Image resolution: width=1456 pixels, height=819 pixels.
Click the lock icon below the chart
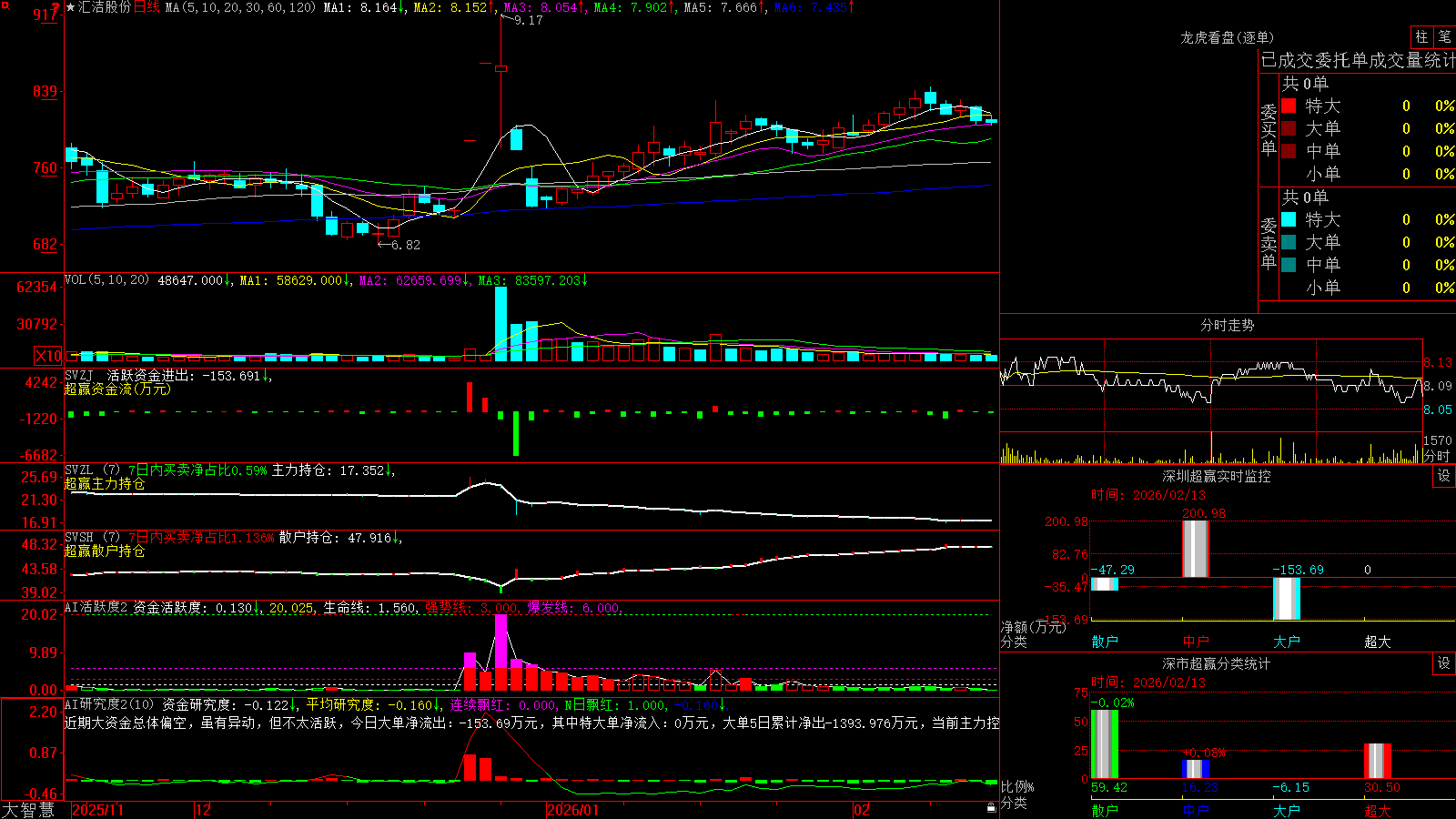(992, 808)
